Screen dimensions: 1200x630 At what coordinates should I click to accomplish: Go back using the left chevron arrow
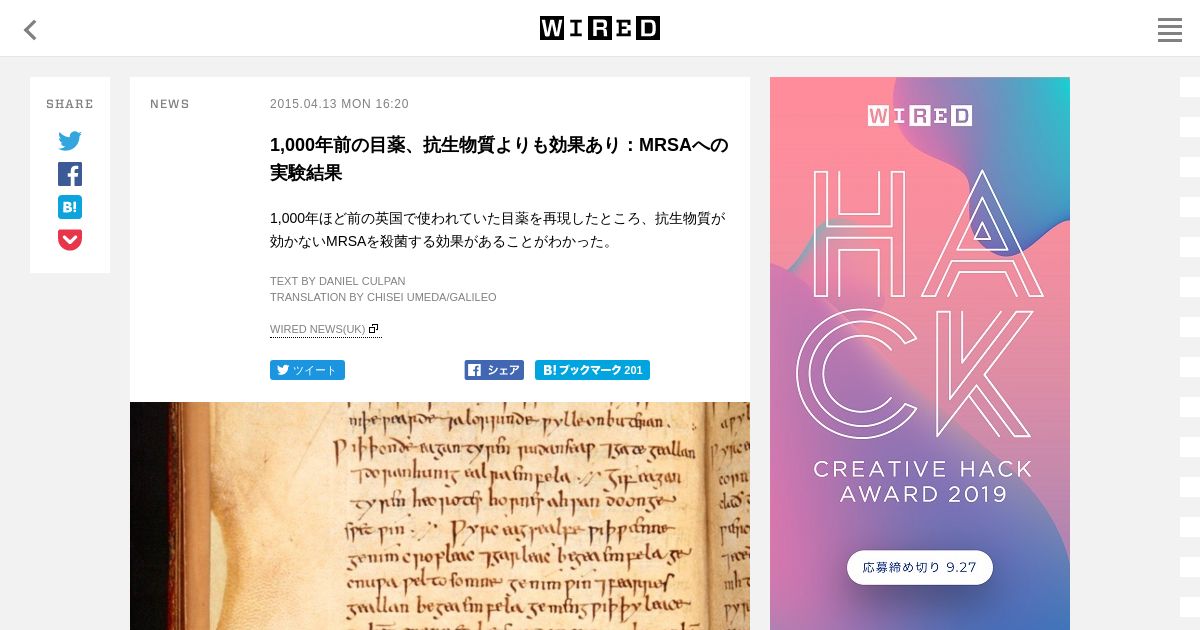tap(30, 30)
